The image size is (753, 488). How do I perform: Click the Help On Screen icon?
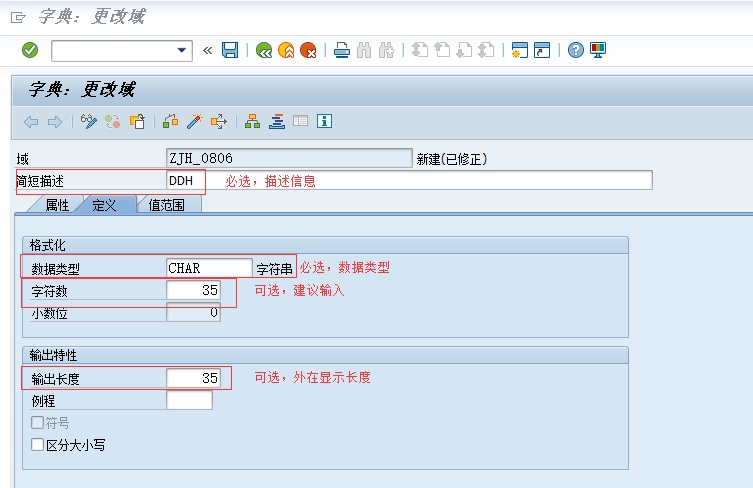301,121
